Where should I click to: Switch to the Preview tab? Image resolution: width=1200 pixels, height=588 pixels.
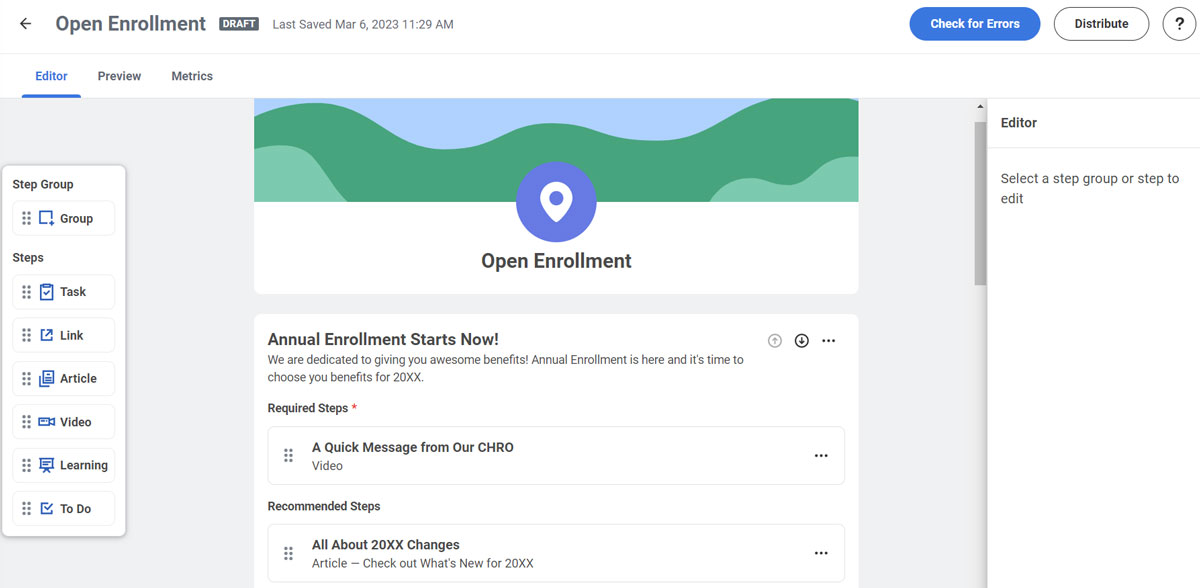[119, 76]
